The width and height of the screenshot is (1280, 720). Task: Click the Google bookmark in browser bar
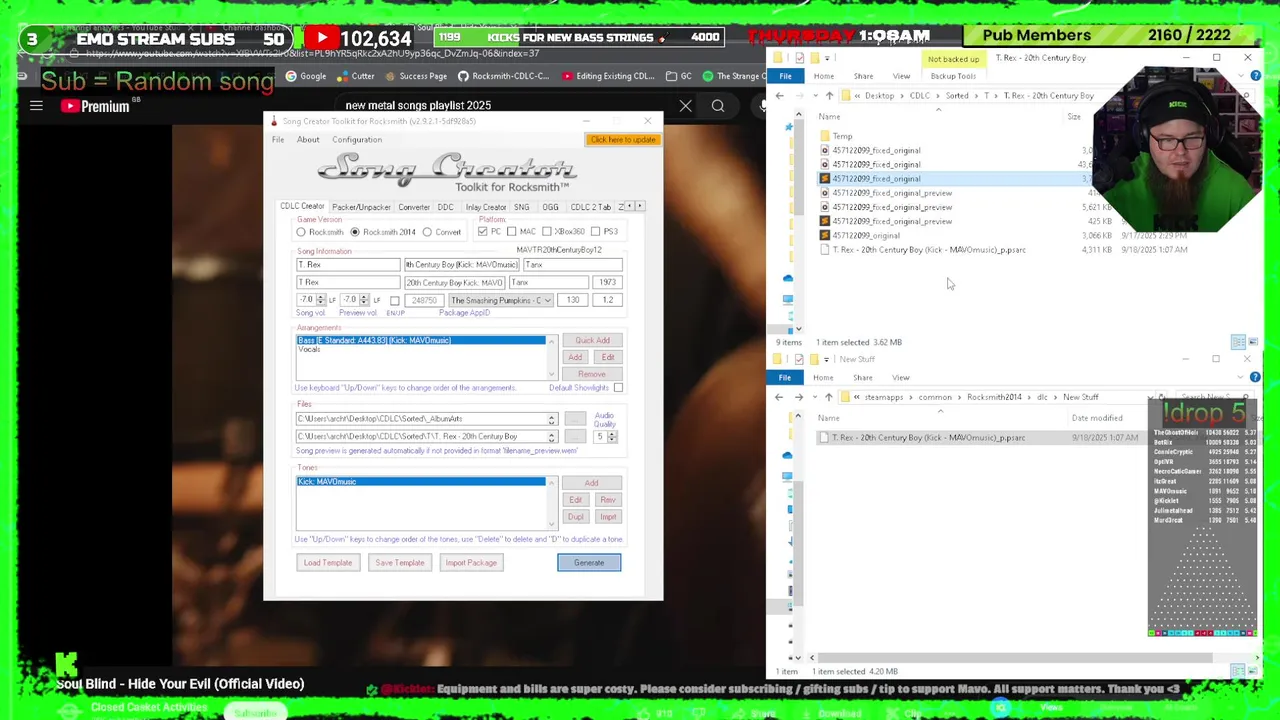click(305, 76)
